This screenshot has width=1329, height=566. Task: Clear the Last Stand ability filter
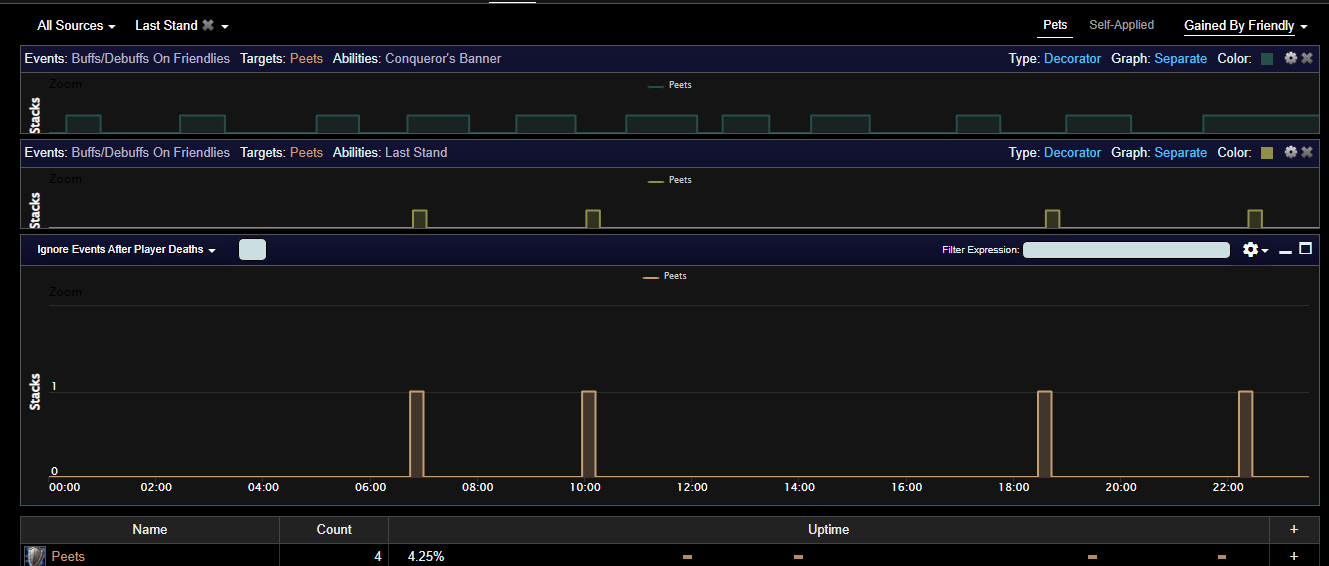point(208,25)
